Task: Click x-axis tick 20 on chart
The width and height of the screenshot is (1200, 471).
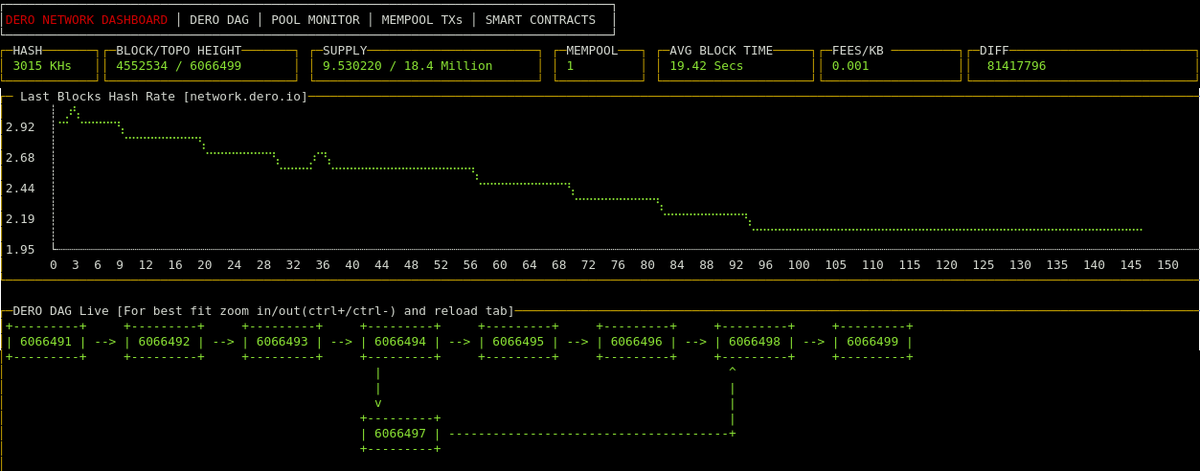Action: pyautogui.click(x=205, y=265)
